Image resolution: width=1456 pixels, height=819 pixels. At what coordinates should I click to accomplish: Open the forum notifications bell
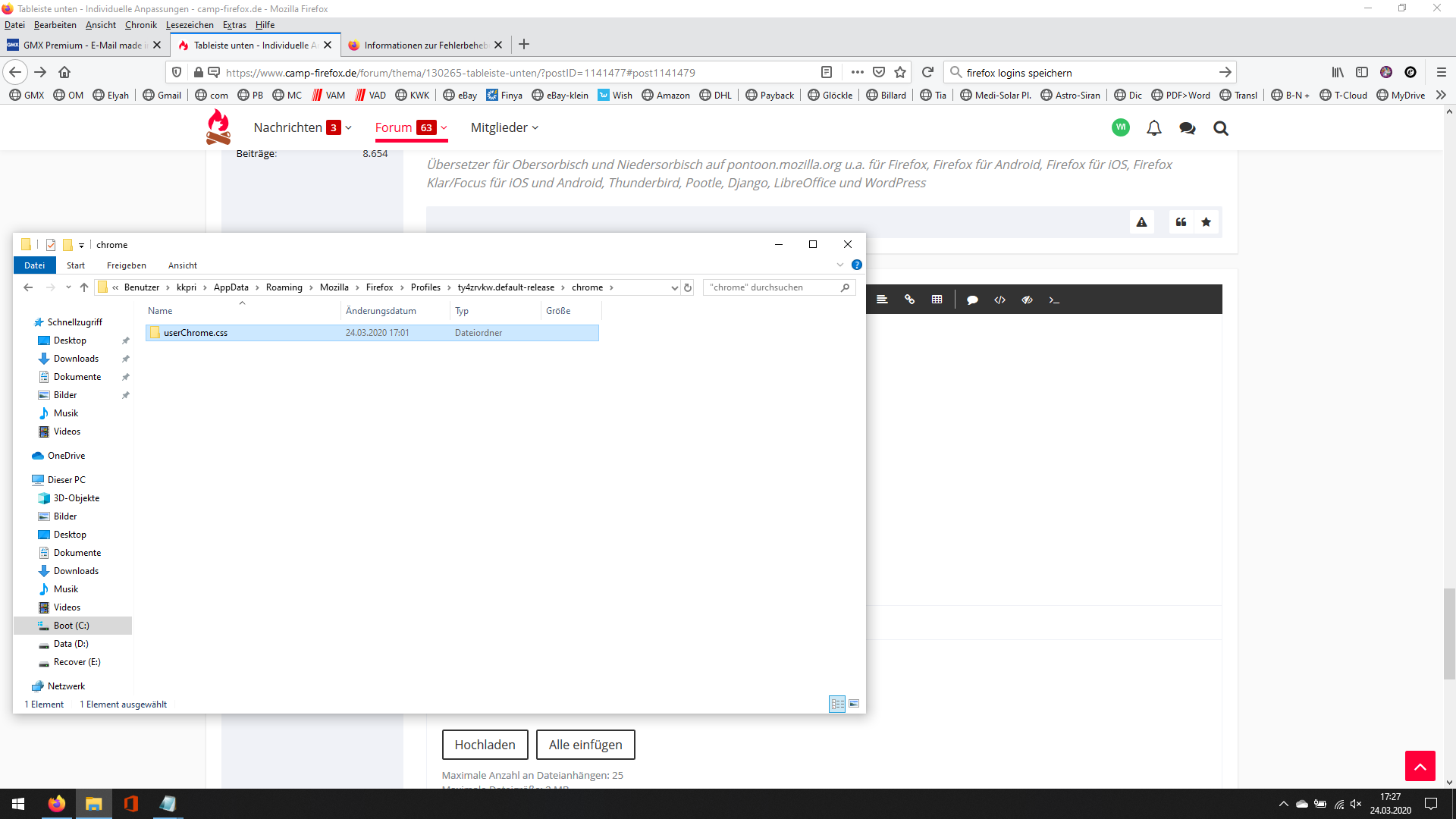pos(1153,128)
